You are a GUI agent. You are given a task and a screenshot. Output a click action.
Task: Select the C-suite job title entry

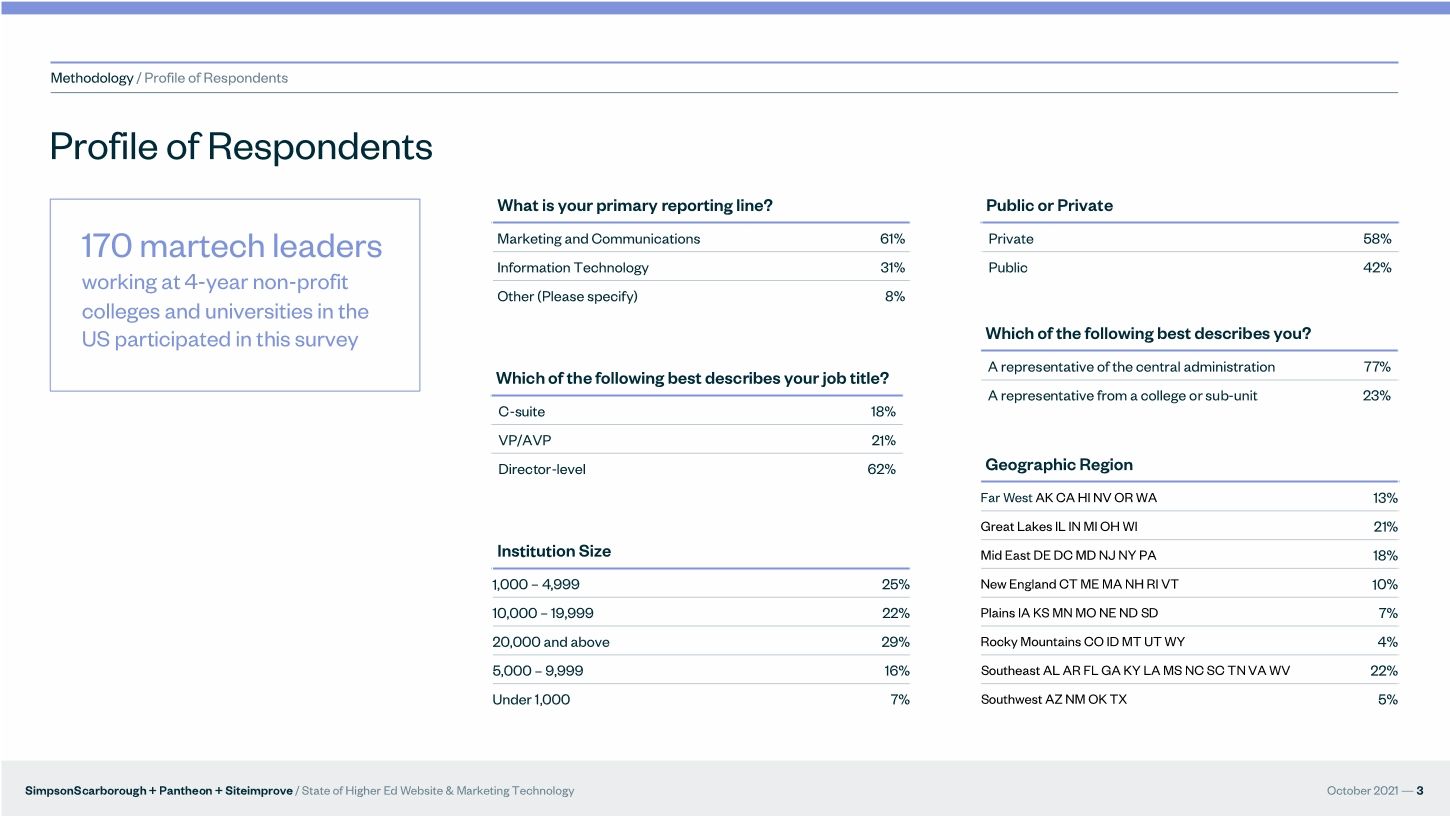[x=521, y=411]
